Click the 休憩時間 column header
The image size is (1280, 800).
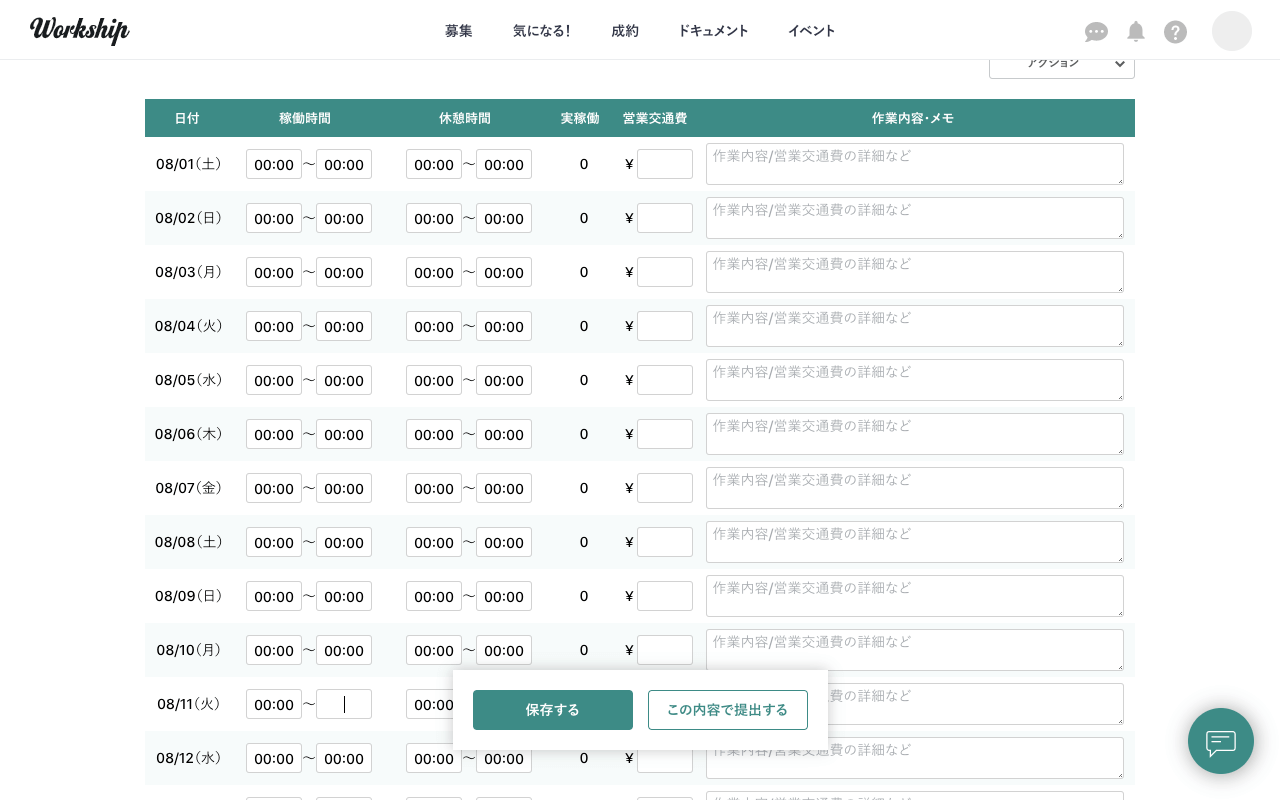coord(465,118)
